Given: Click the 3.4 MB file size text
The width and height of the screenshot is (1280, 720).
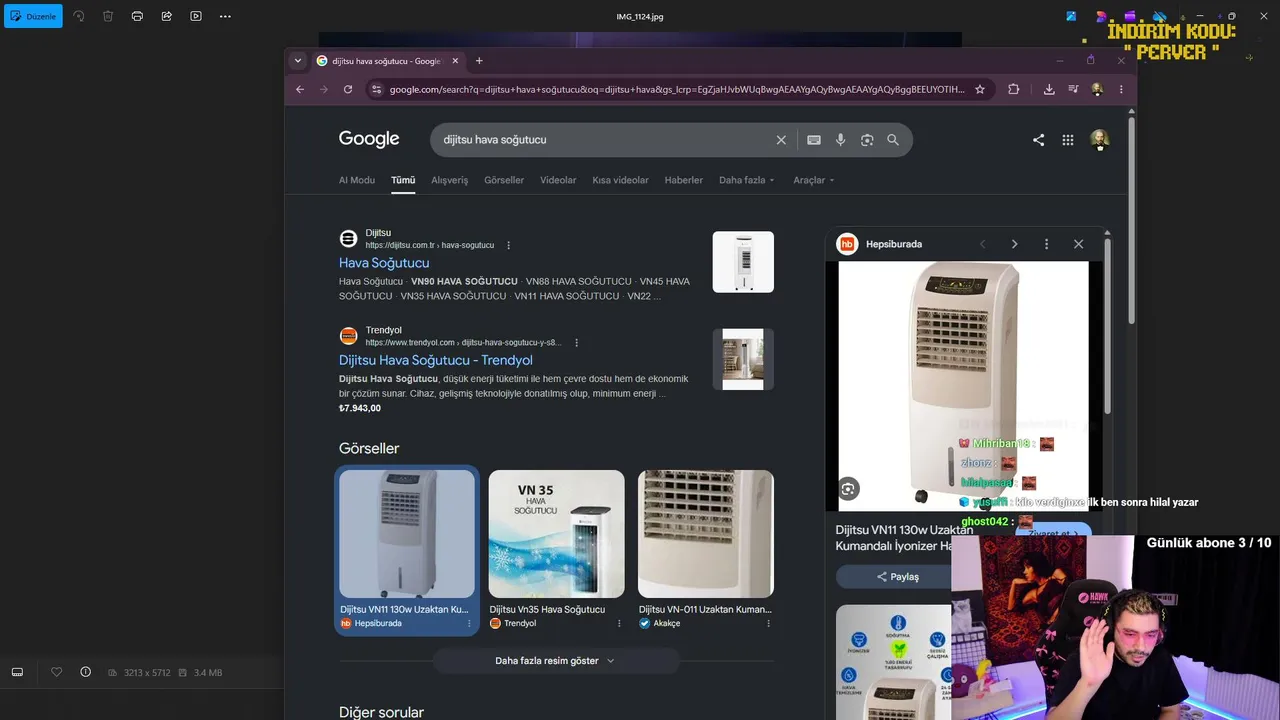Looking at the screenshot, I should pos(208,673).
